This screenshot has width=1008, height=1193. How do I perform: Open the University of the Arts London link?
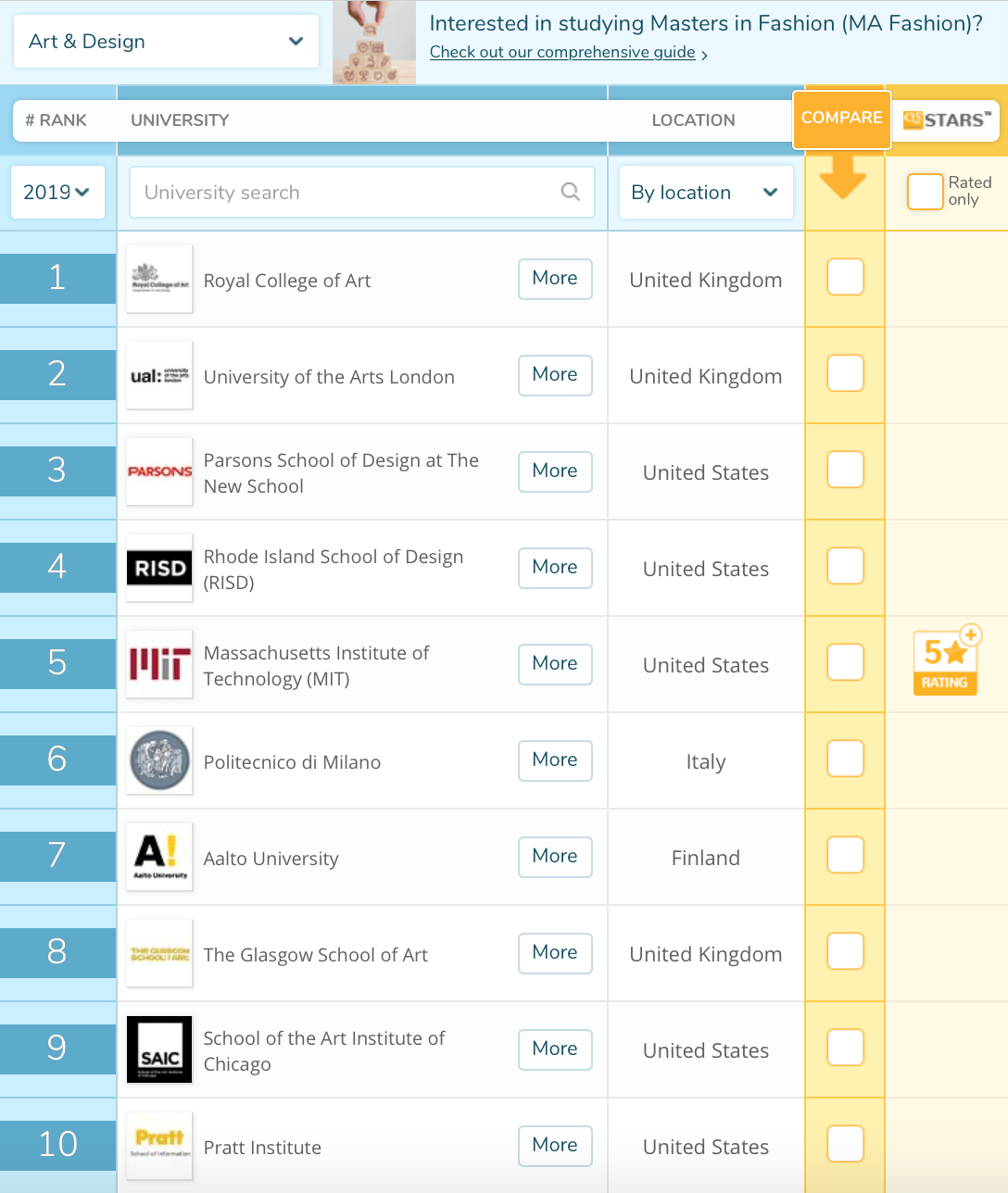click(x=329, y=377)
